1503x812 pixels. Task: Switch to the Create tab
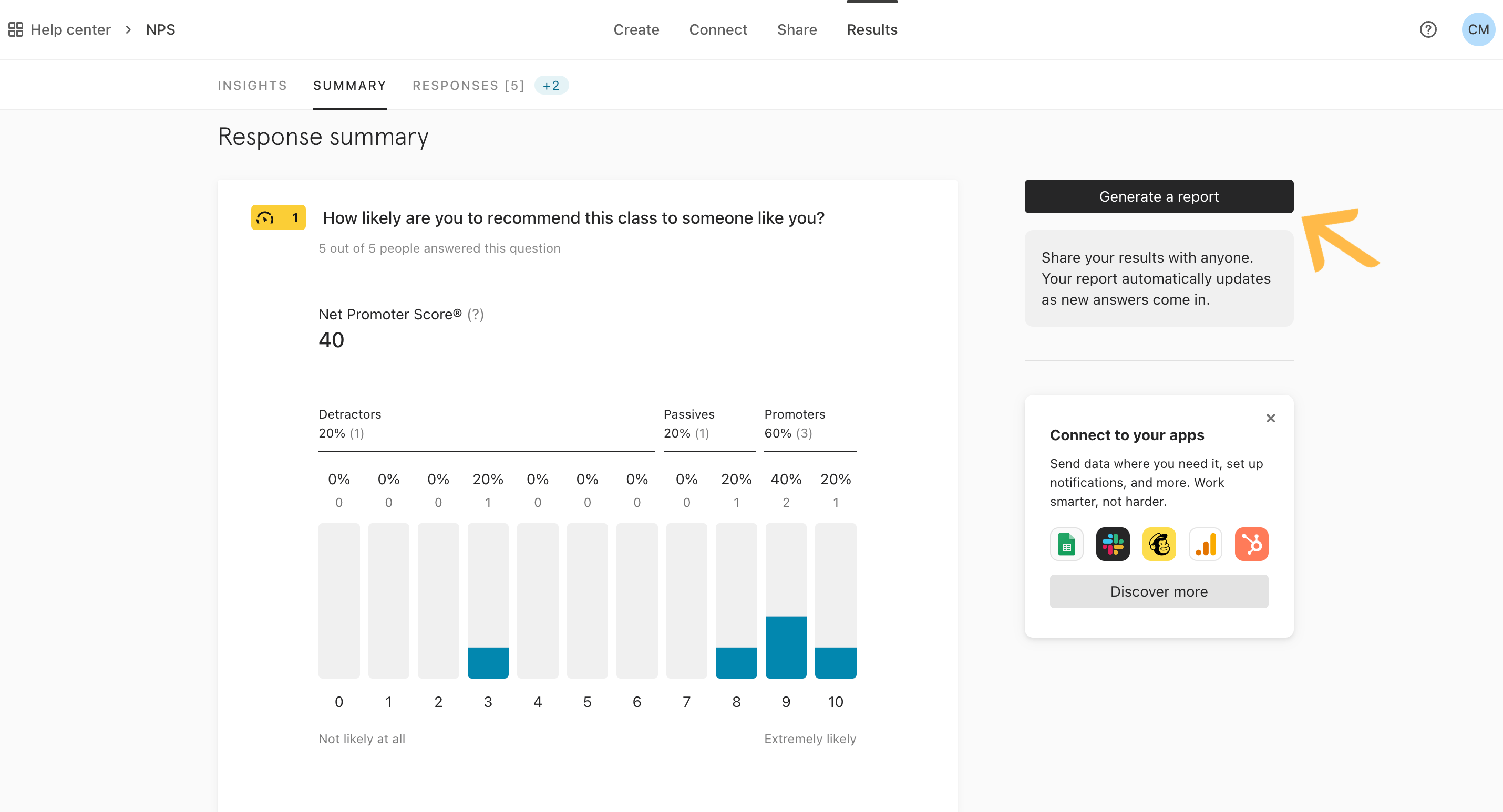[x=636, y=30]
